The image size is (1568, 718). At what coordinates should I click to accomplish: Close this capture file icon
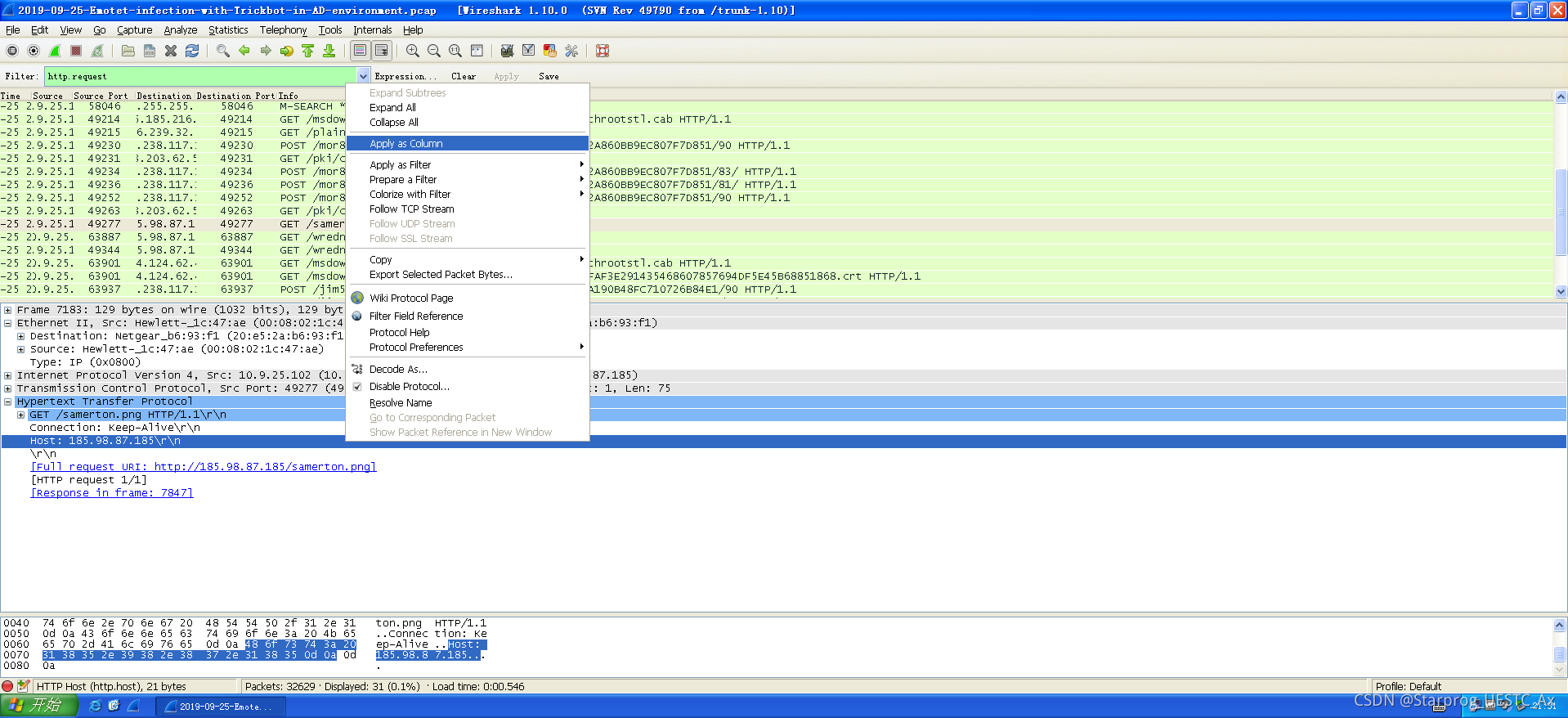[171, 51]
